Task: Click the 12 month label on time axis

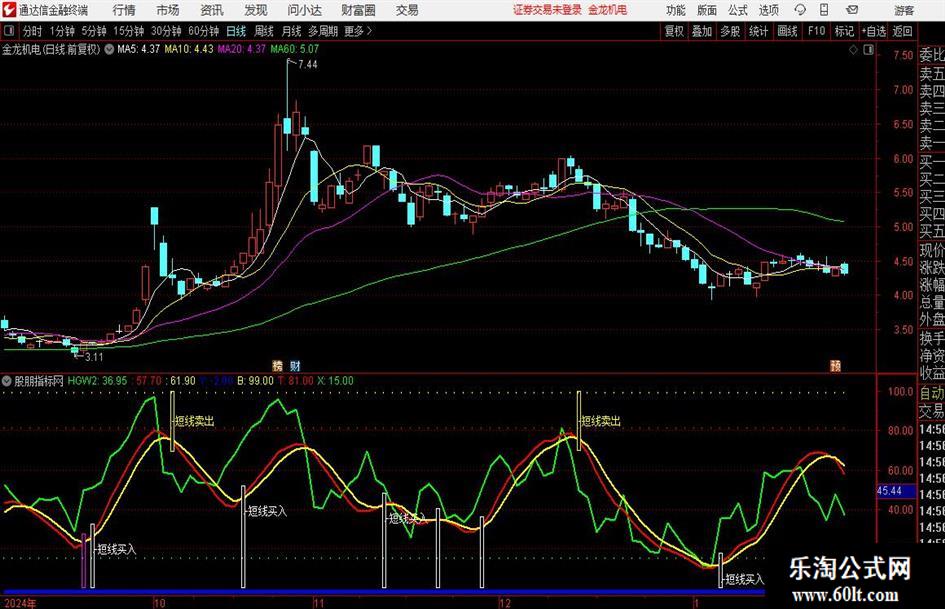Action: point(504,603)
